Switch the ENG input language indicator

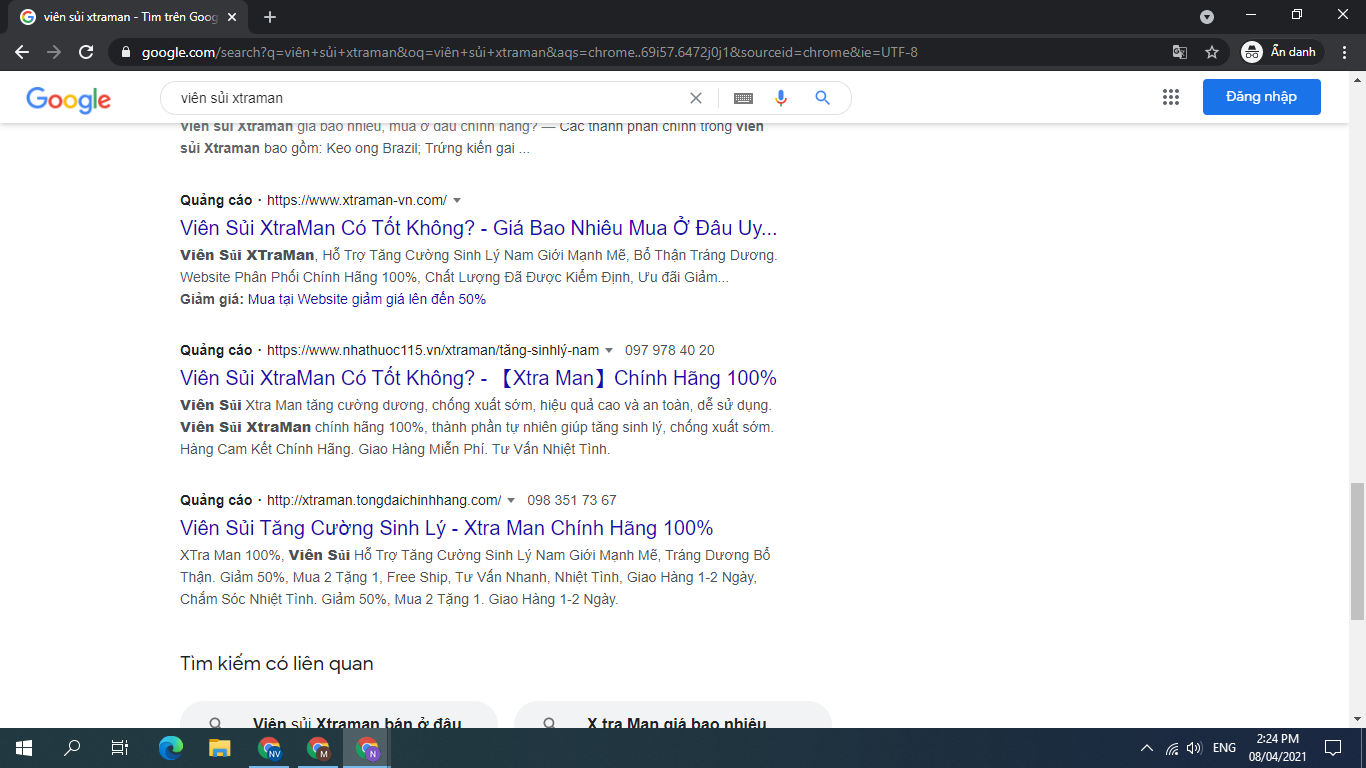pyautogui.click(x=1224, y=748)
